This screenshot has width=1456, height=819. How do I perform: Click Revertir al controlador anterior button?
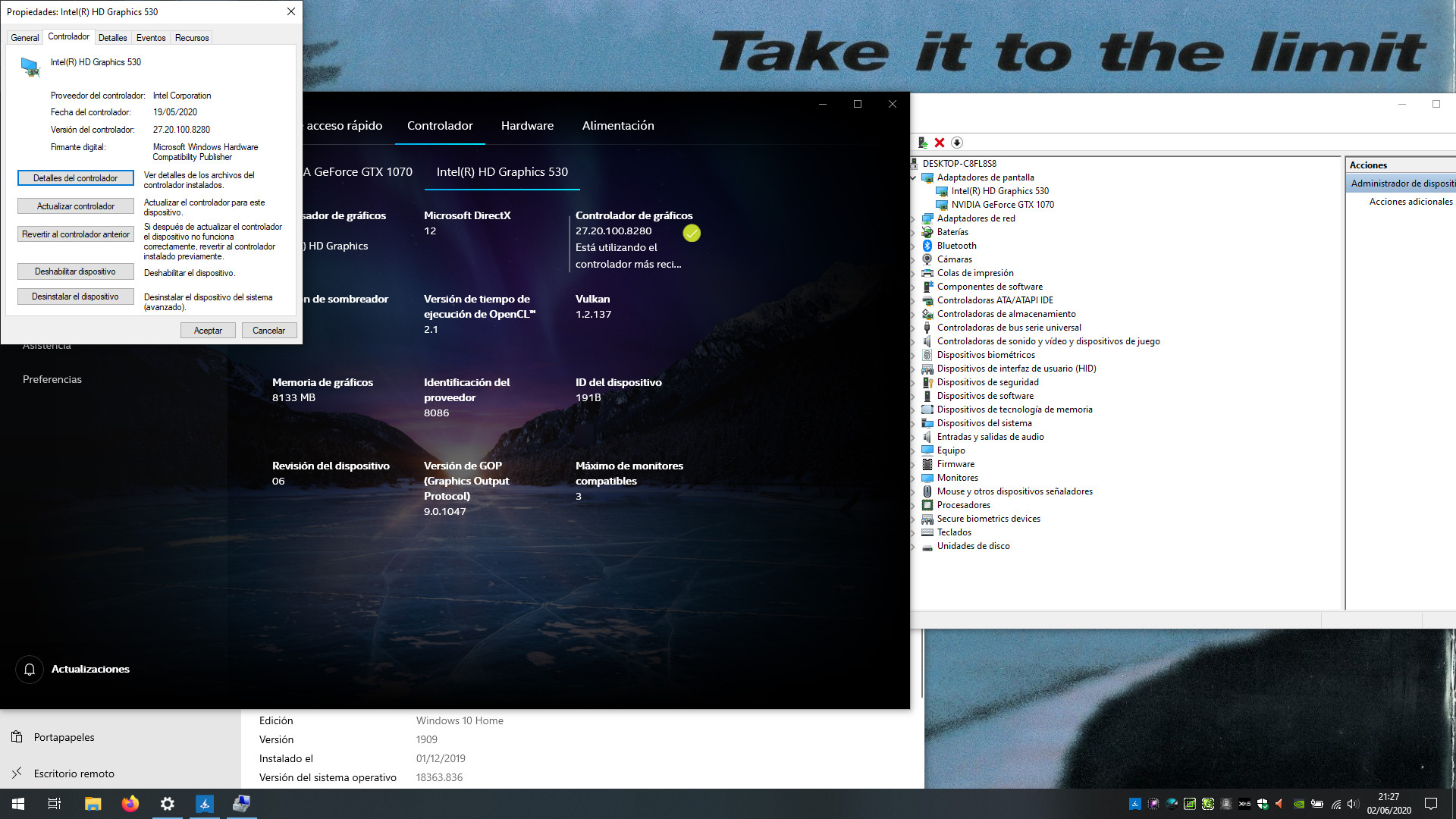click(75, 234)
